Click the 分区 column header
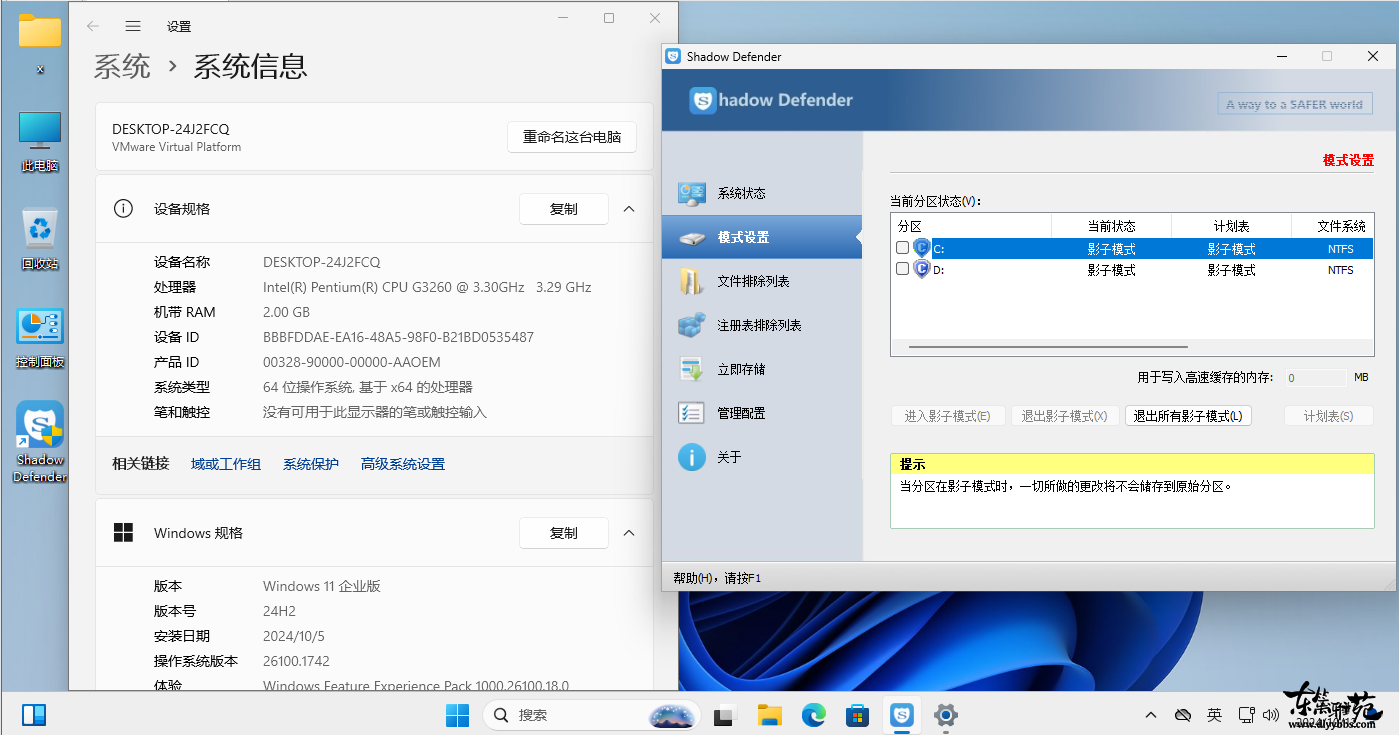This screenshot has height=735, width=1399. [x=970, y=226]
